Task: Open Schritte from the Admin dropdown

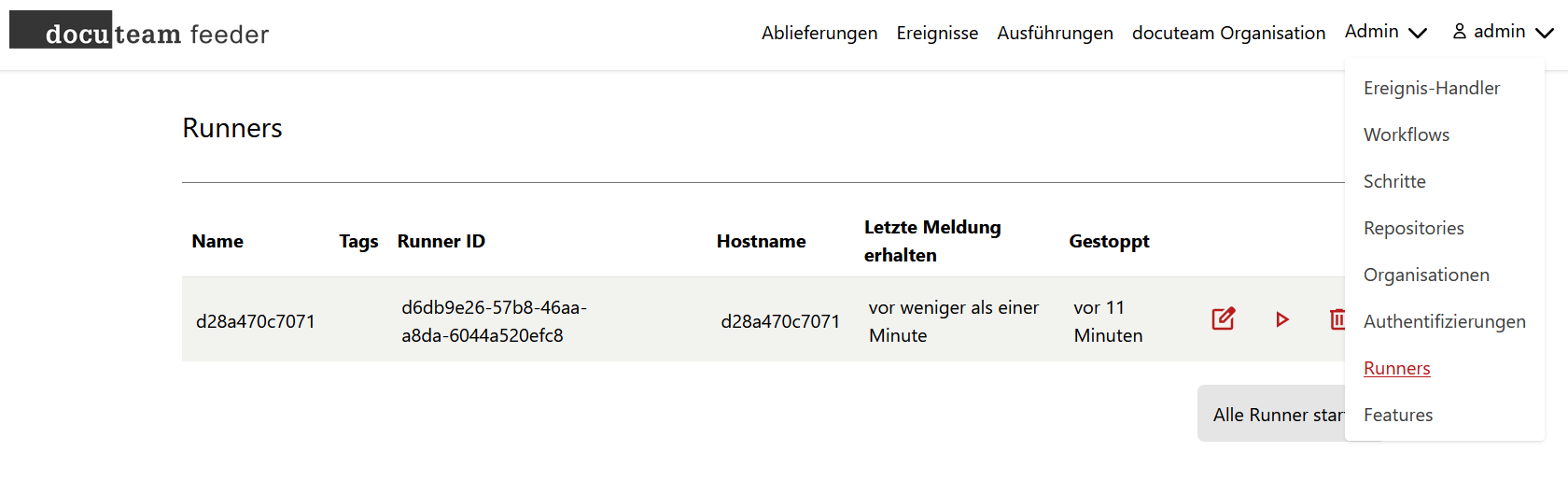Action: pos(1394,181)
